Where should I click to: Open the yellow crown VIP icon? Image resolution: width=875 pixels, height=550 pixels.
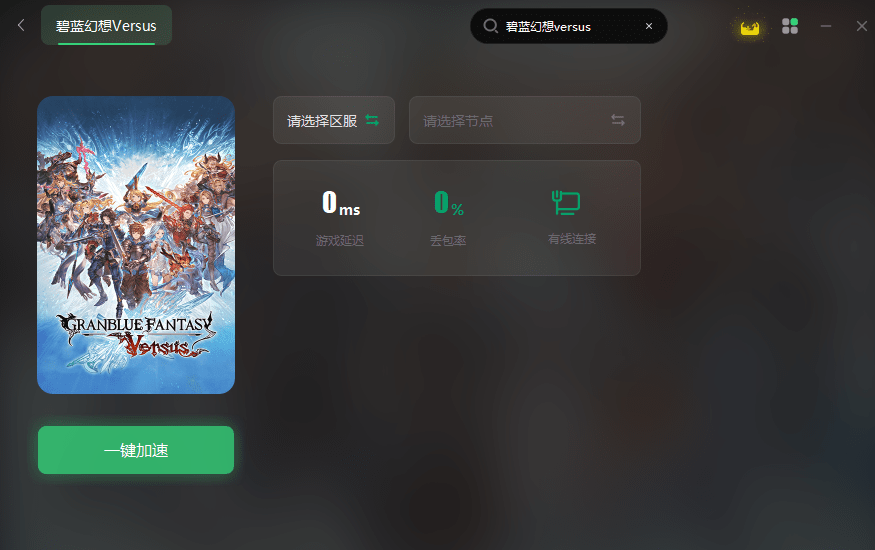click(x=749, y=27)
